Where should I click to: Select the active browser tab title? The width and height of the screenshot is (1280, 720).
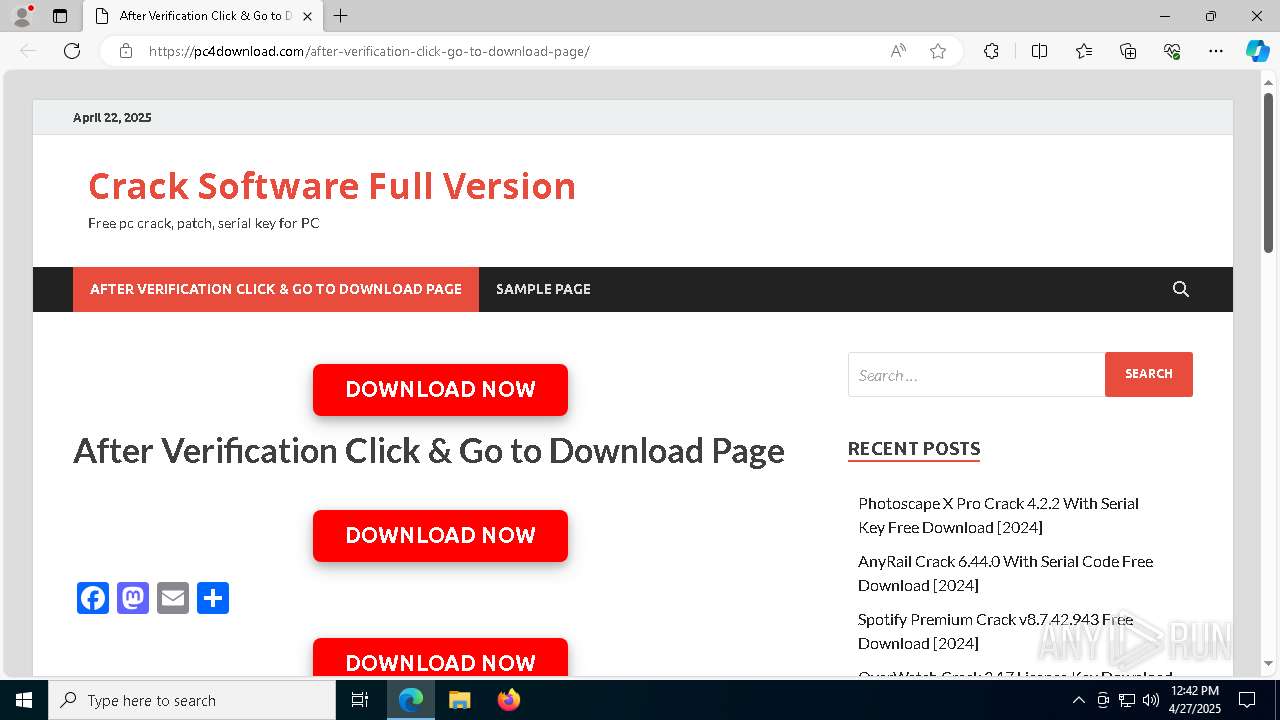(206, 16)
